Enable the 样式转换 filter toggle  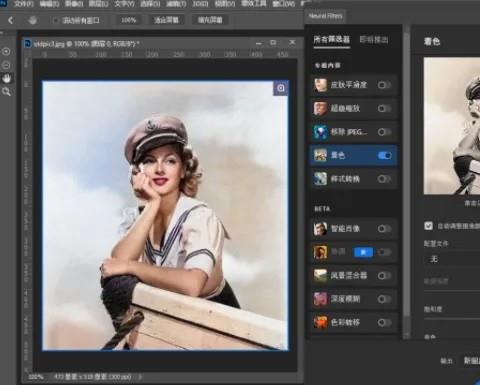point(384,179)
